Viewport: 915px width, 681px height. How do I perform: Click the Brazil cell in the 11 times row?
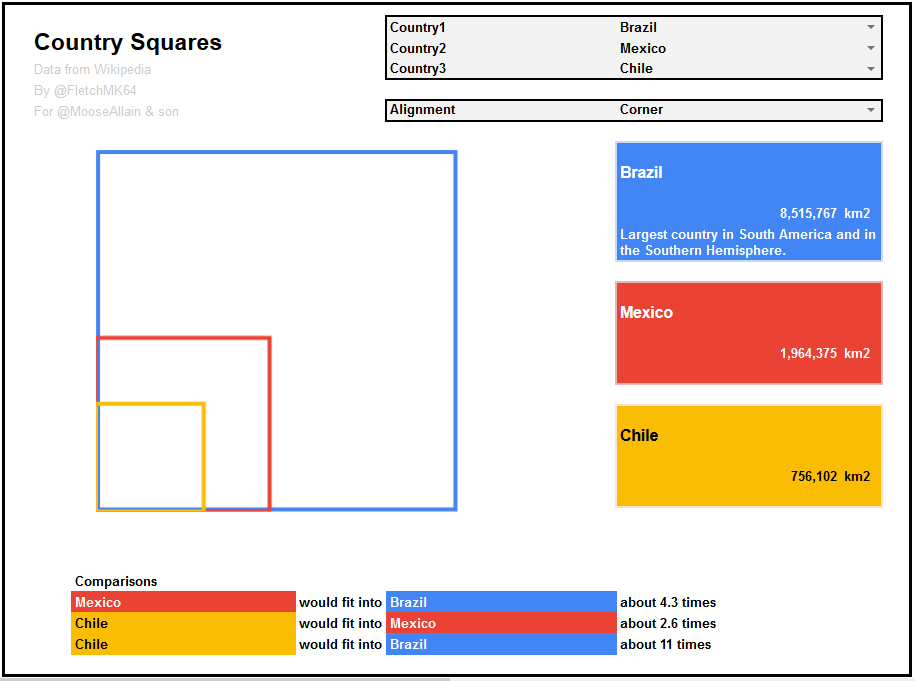point(501,644)
